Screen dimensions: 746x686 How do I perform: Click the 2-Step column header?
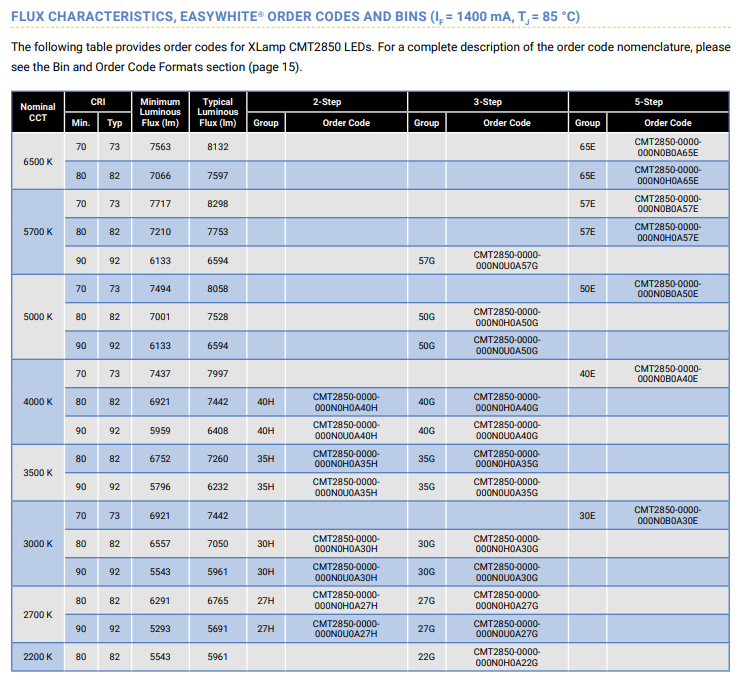click(x=327, y=102)
